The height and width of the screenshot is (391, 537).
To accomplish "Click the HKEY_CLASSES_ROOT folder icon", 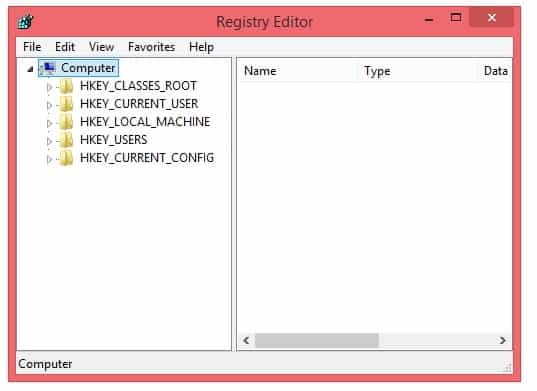I will [x=66, y=86].
